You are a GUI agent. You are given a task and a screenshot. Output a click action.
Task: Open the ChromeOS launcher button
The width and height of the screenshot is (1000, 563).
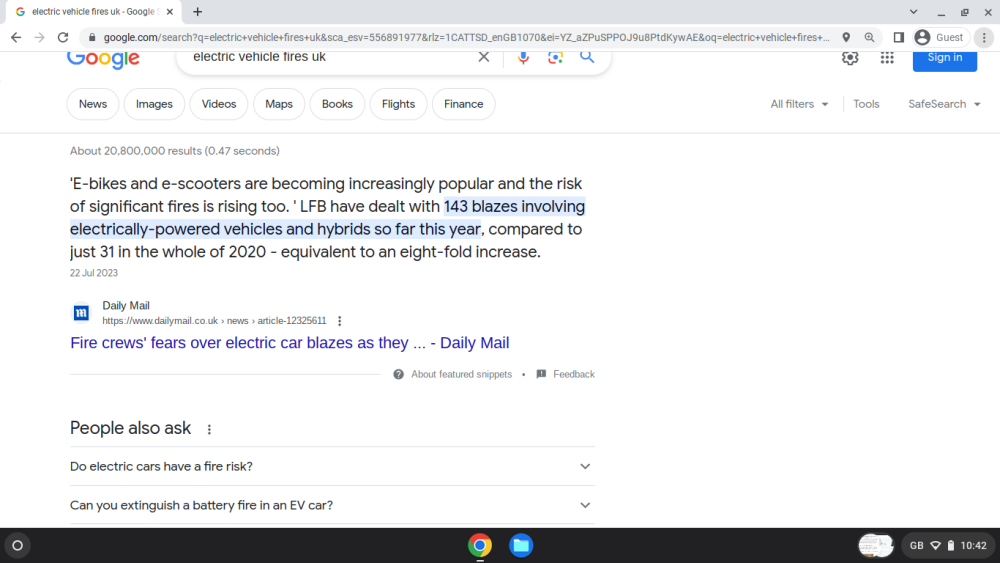coord(17,546)
